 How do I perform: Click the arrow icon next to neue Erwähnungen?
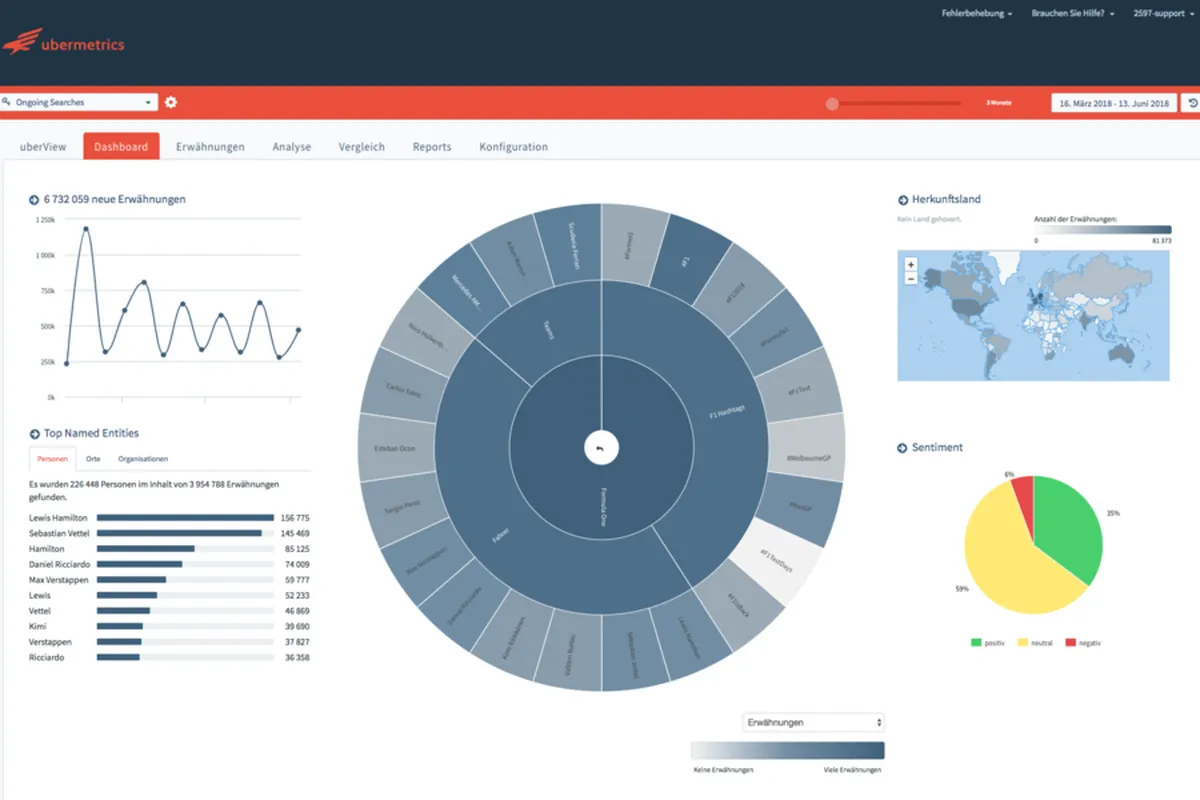[34, 200]
